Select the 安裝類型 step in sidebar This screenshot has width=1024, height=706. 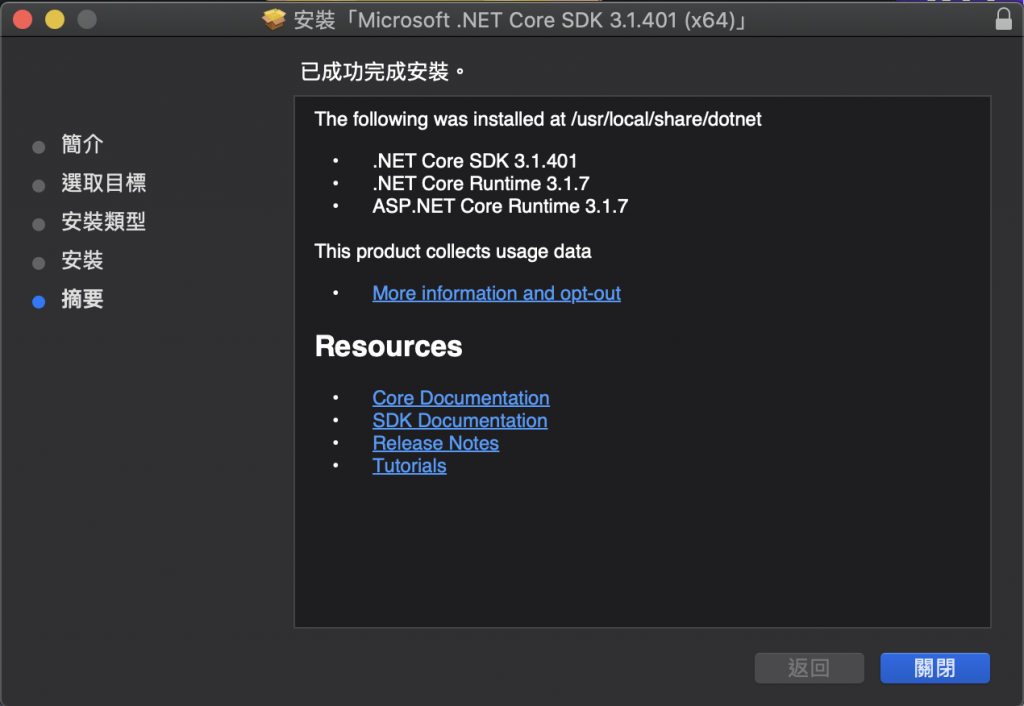(104, 221)
